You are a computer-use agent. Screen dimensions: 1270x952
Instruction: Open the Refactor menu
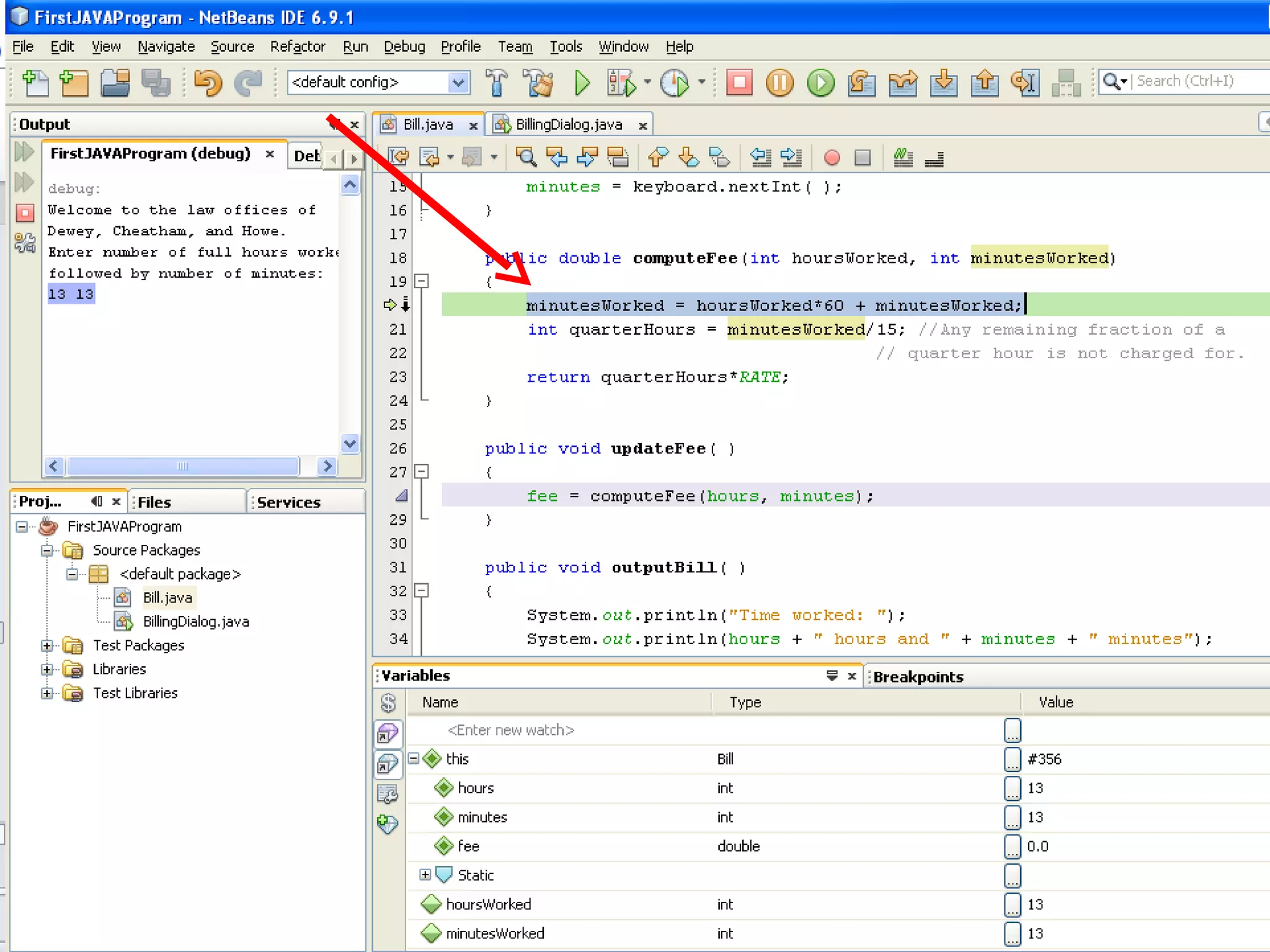[297, 46]
